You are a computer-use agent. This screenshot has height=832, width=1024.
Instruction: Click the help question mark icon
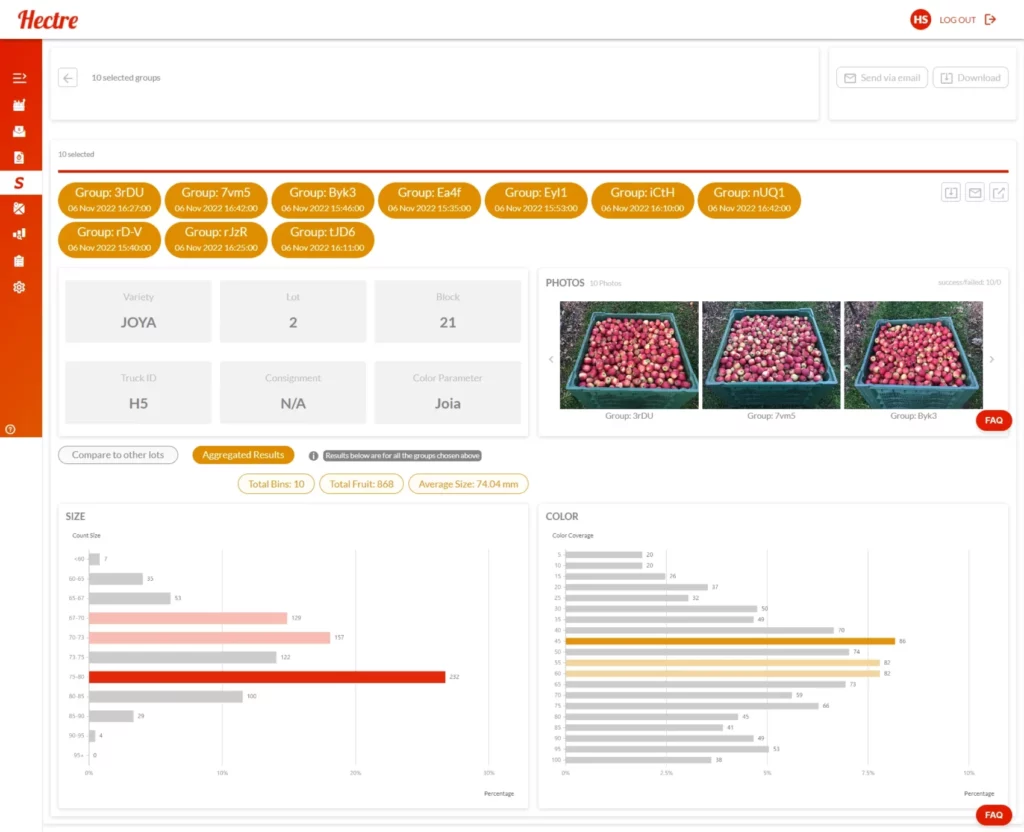pos(10,429)
